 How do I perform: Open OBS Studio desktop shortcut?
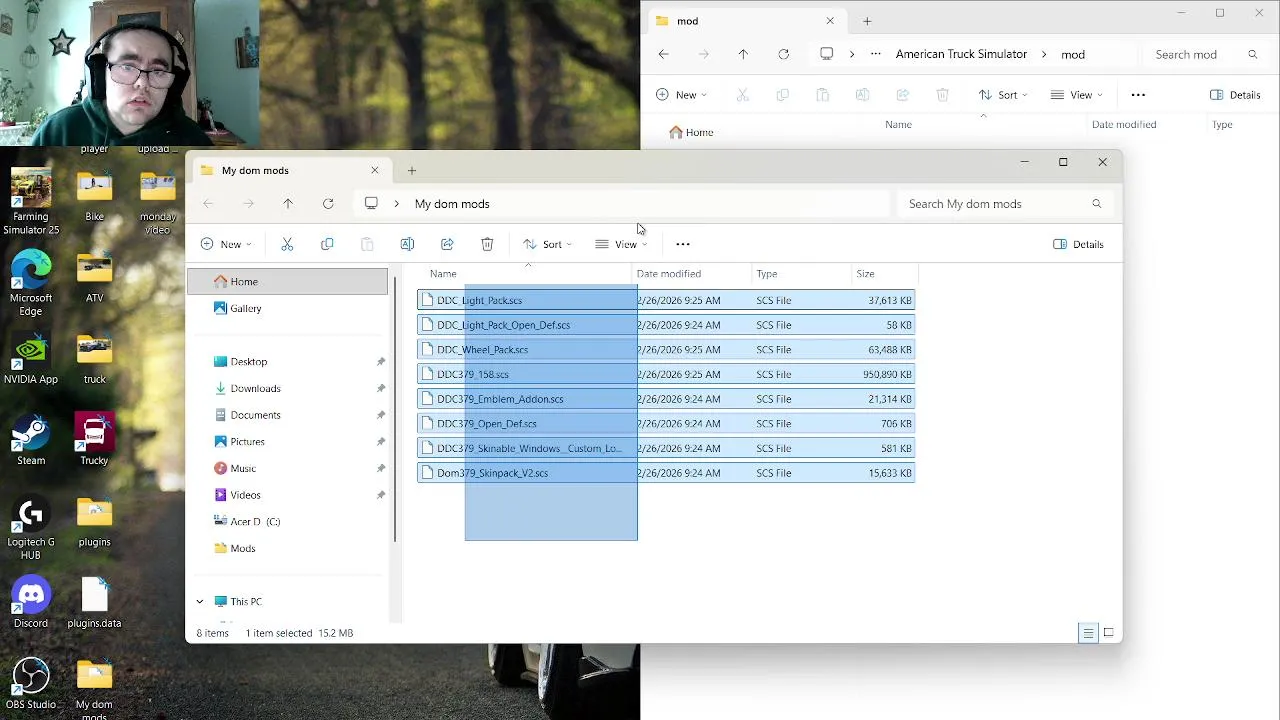31,684
